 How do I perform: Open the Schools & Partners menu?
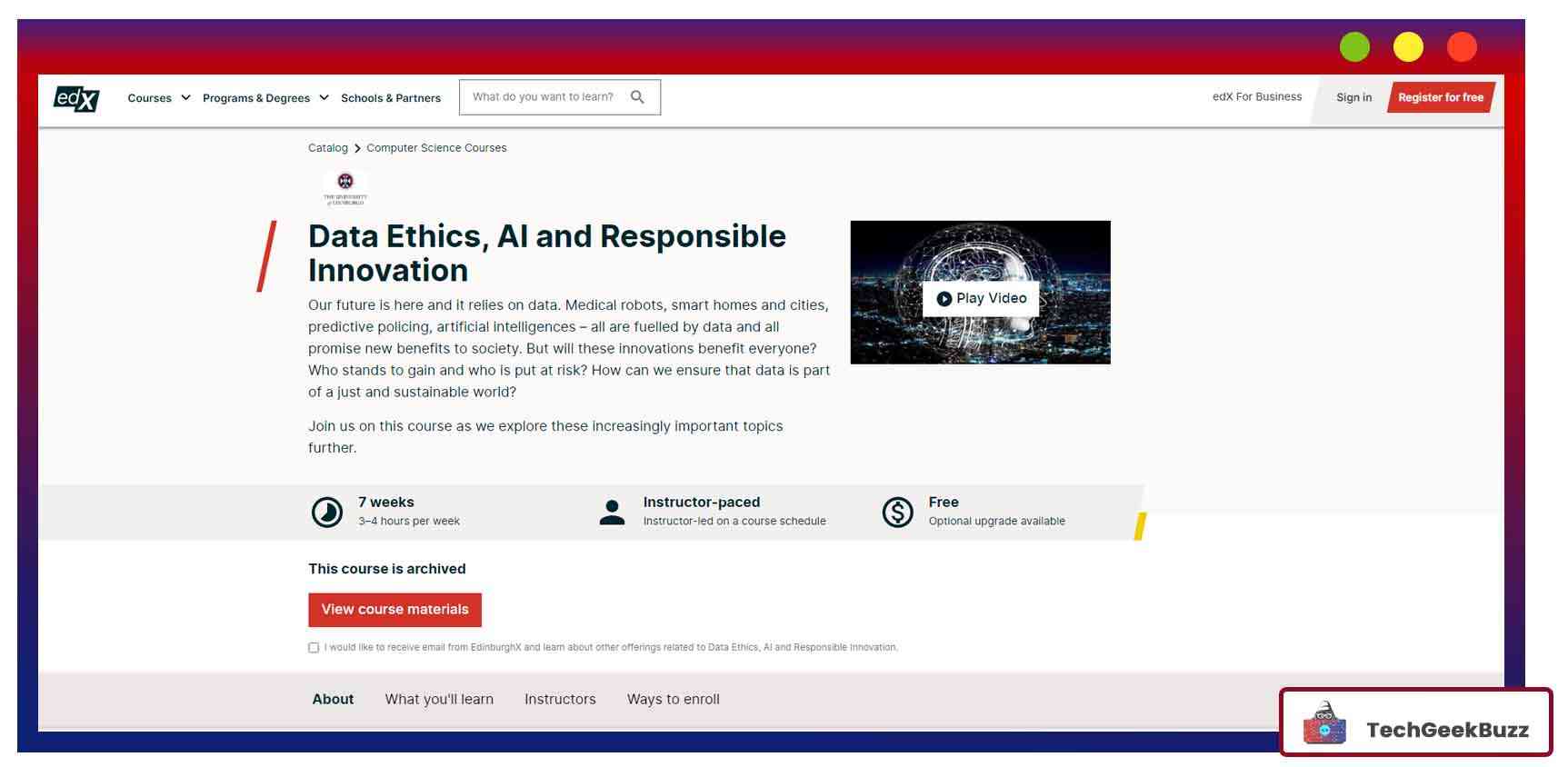[x=390, y=98]
